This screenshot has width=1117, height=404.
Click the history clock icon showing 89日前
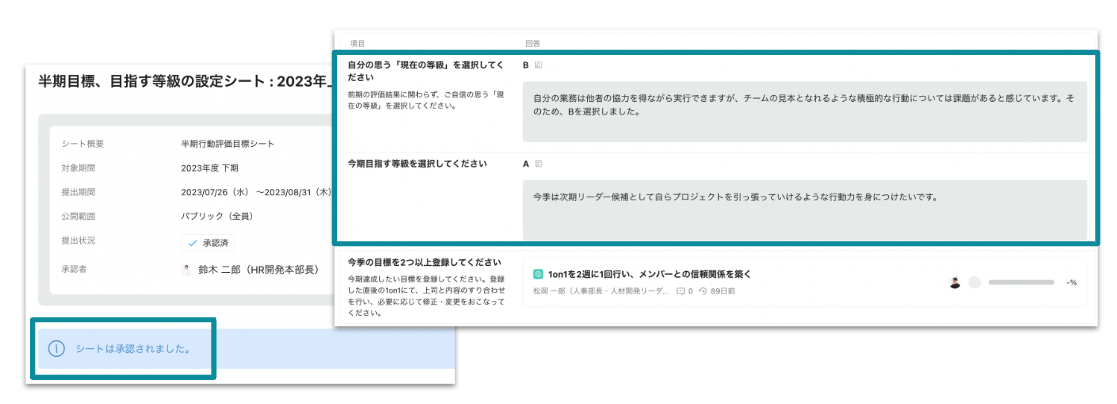(x=703, y=291)
